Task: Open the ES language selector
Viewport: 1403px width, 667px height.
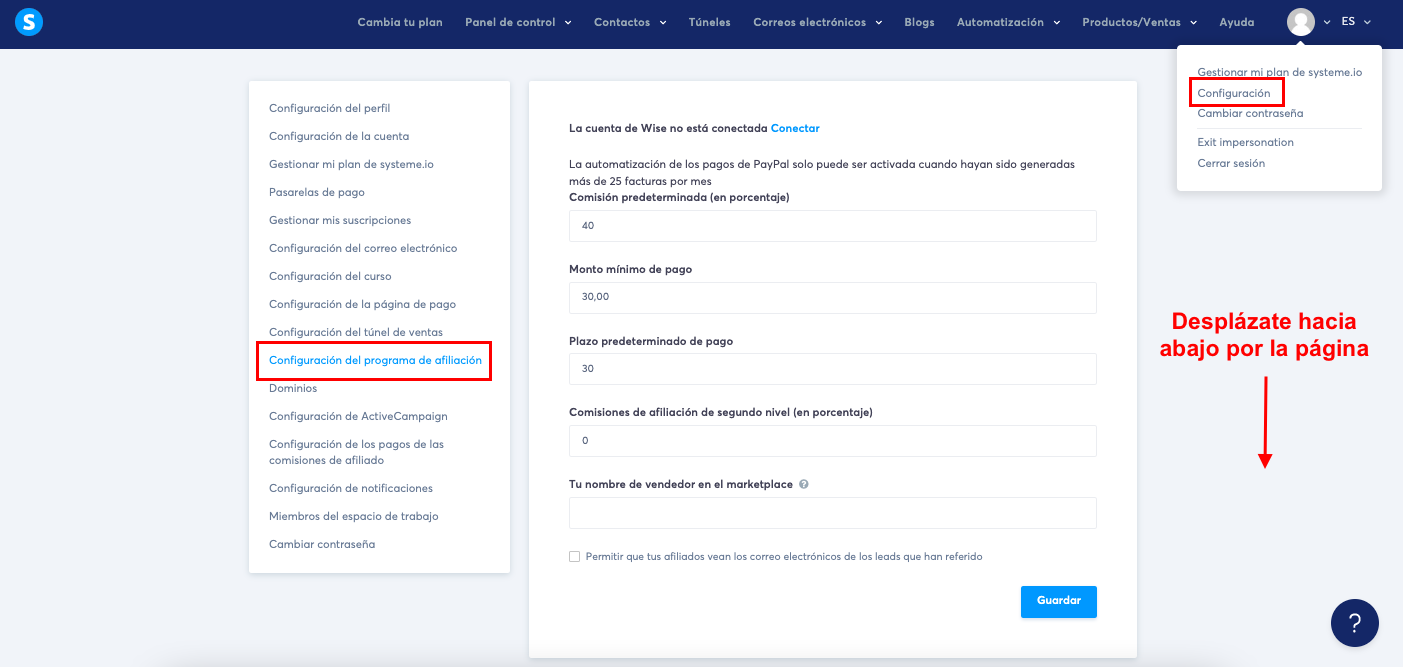Action: (1356, 21)
